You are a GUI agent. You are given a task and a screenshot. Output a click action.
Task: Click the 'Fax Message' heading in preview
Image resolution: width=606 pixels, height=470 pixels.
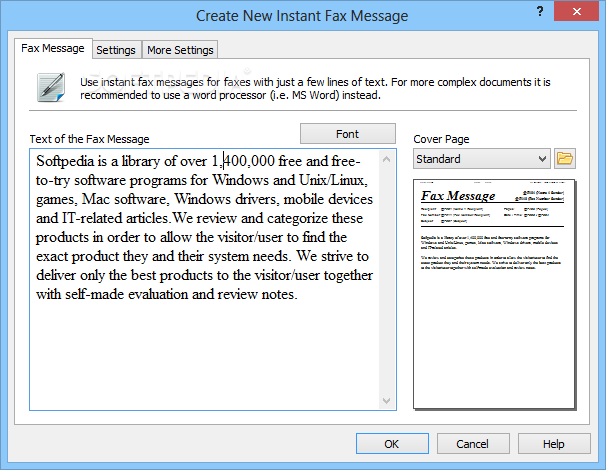click(458, 196)
